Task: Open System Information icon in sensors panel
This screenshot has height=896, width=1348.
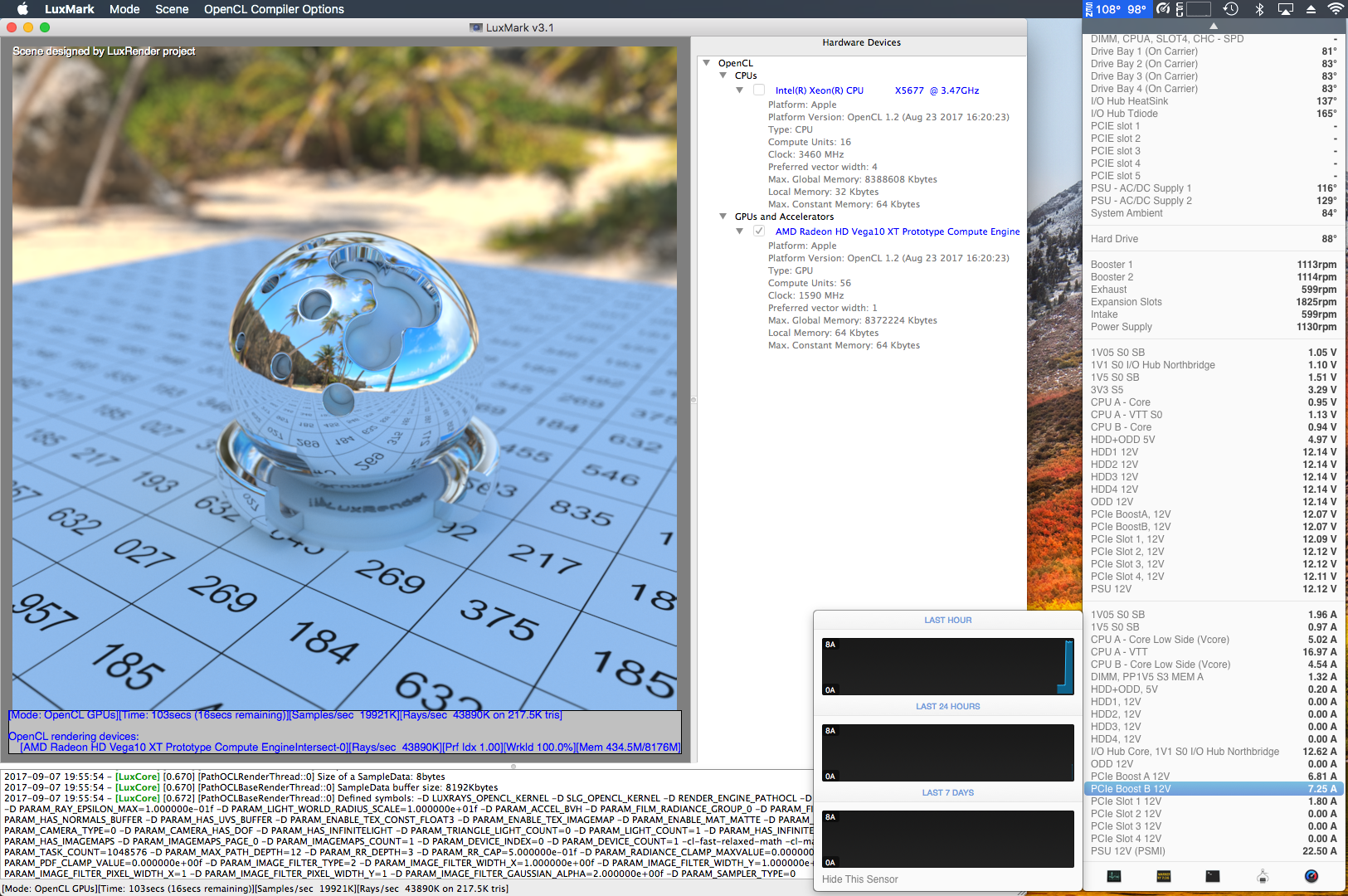Action: 1263,876
